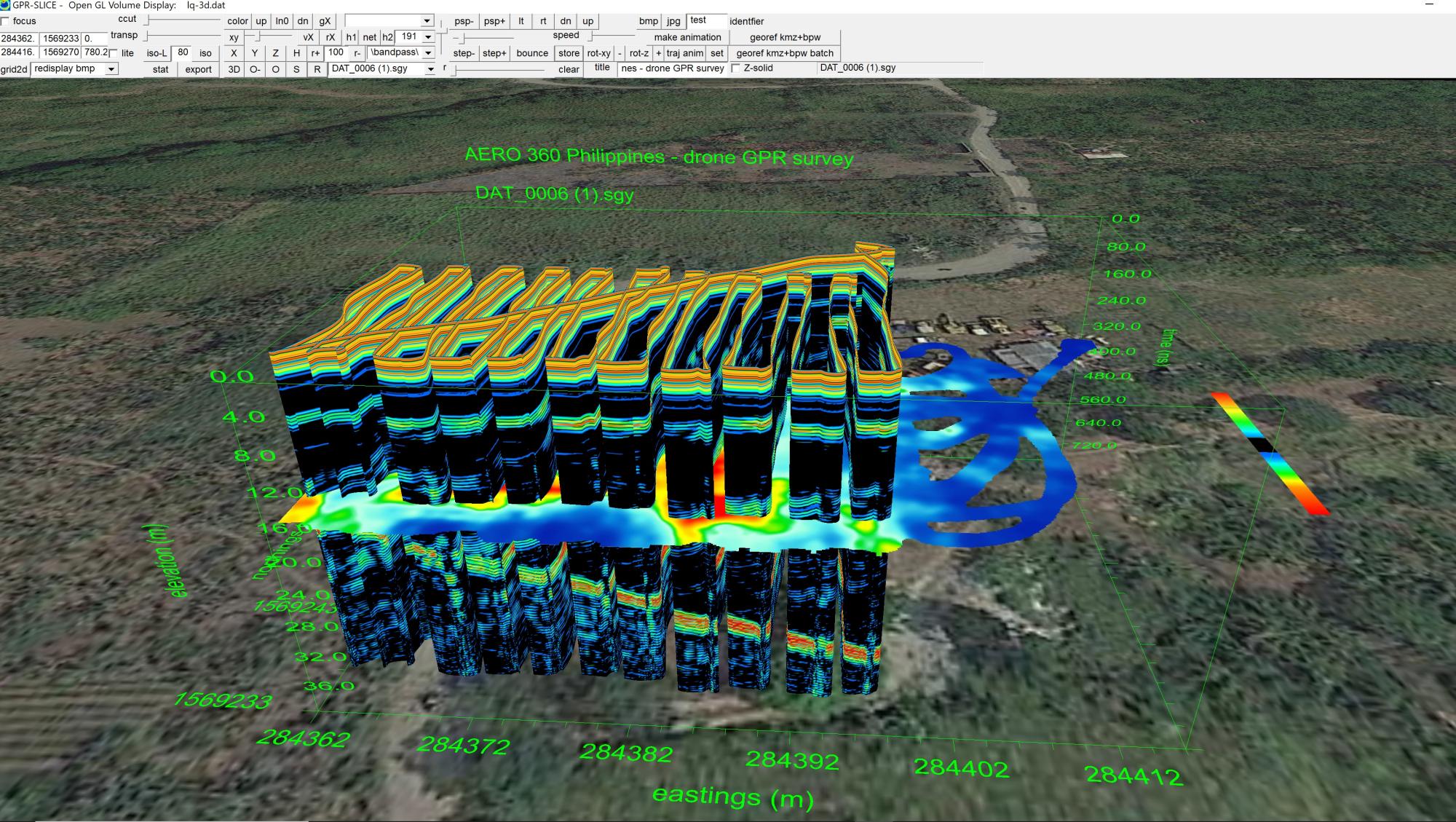Click the bmp image export icon
The width and height of the screenshot is (1456, 822).
(x=647, y=20)
